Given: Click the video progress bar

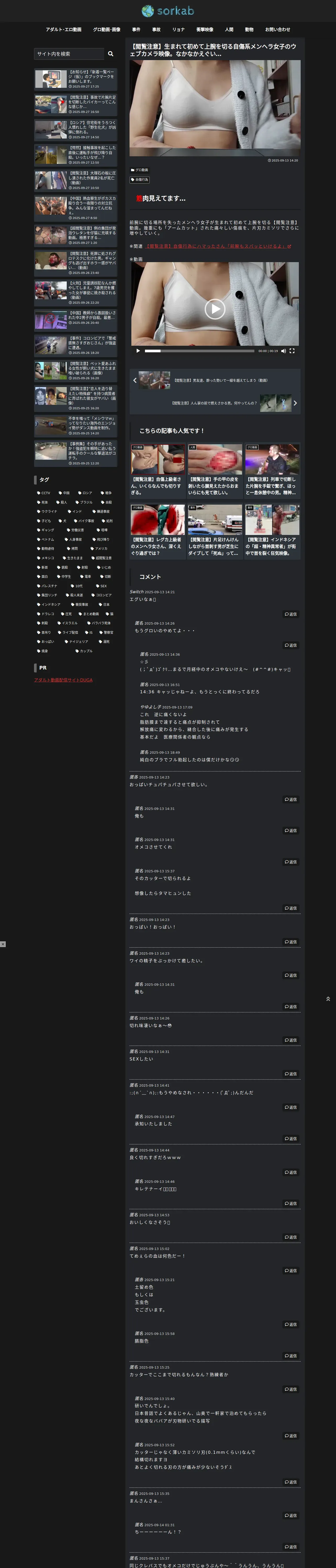Looking at the screenshot, I should [199, 351].
